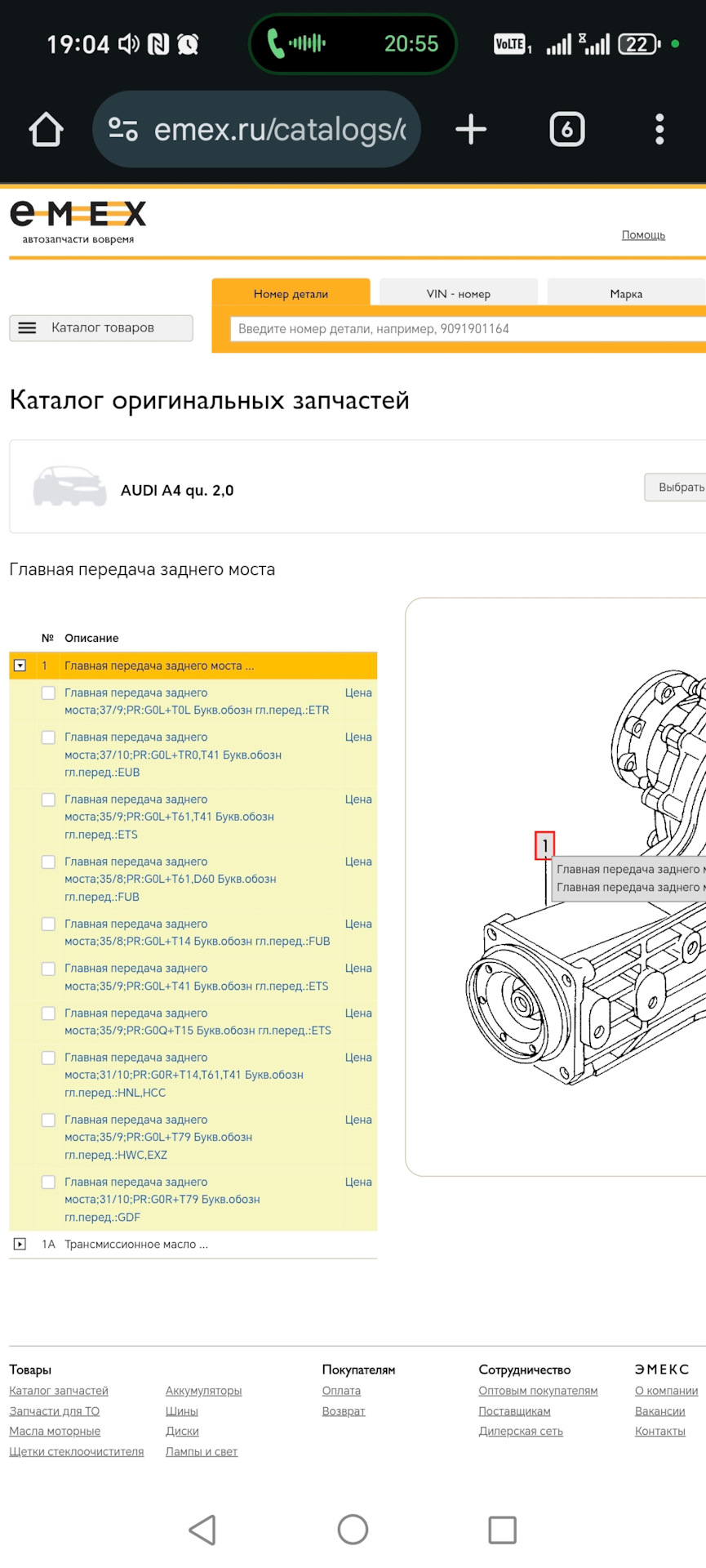Tick checkbox for 35/9 G0L+T79 HWC,EXZ part
Screen dimensions: 706x1568
(x=48, y=1120)
